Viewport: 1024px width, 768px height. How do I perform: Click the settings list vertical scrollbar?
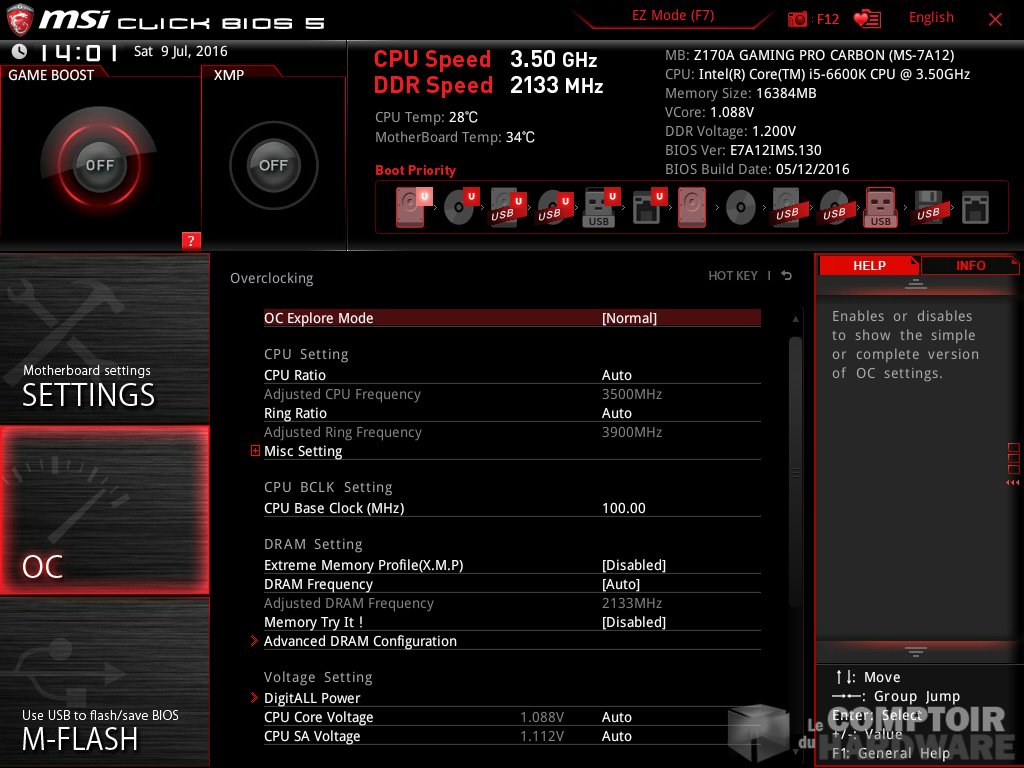pos(795,472)
